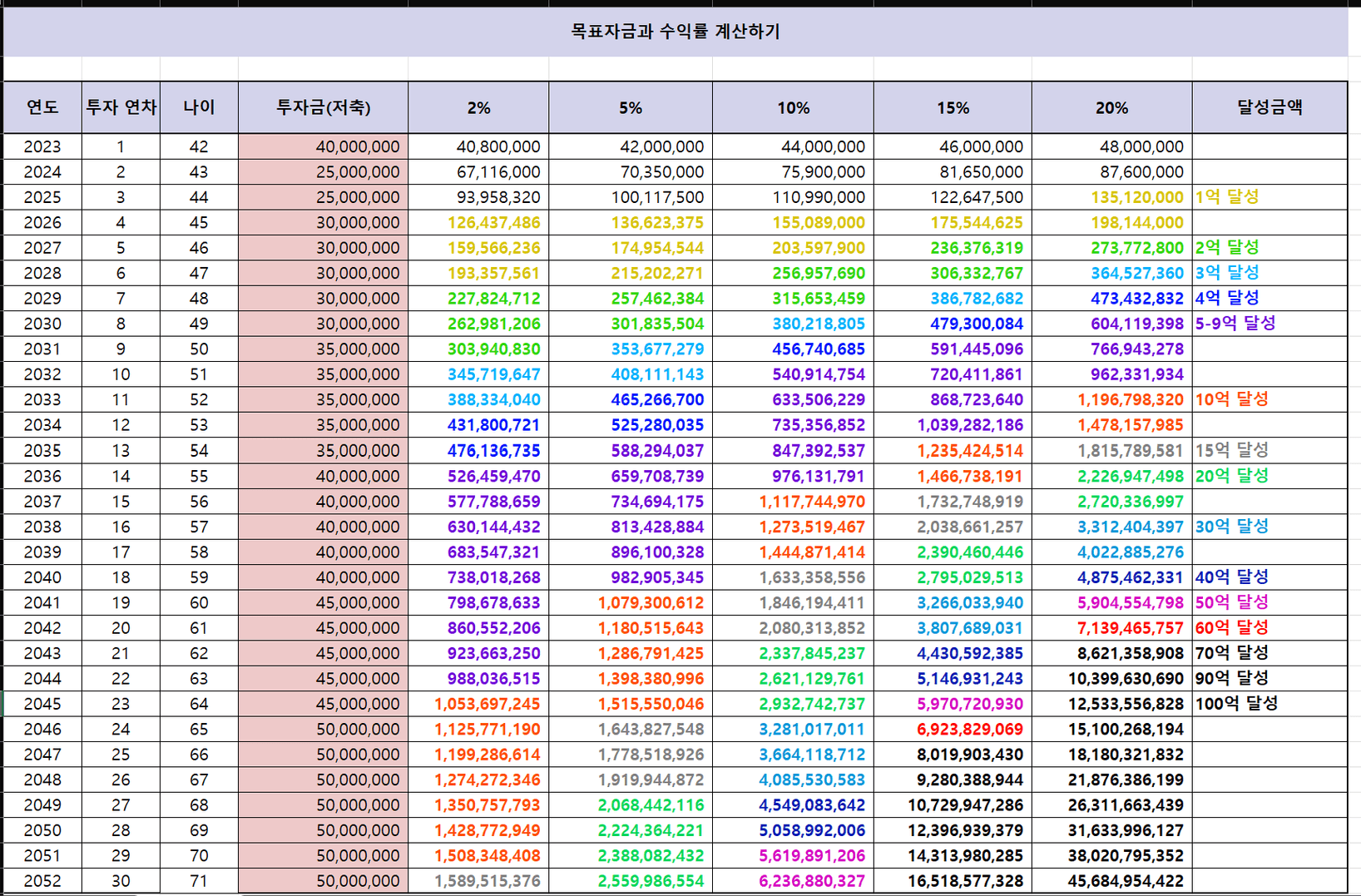Select the age cell 50
Image resolution: width=1361 pixels, height=896 pixels.
199,349
